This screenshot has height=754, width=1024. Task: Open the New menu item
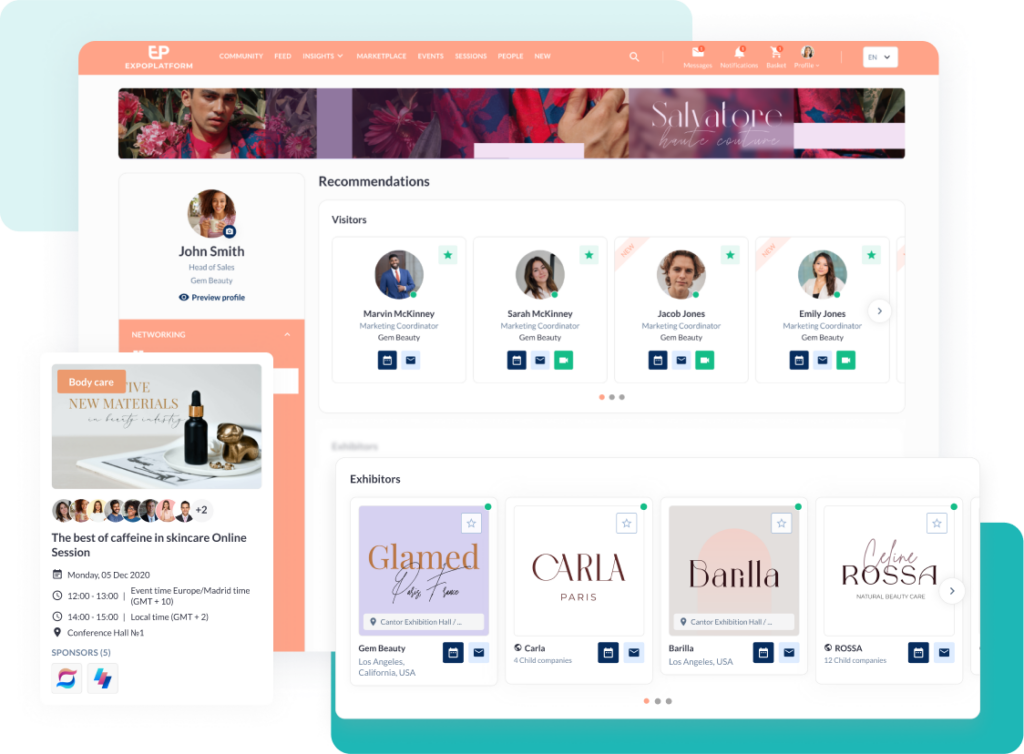[543, 56]
